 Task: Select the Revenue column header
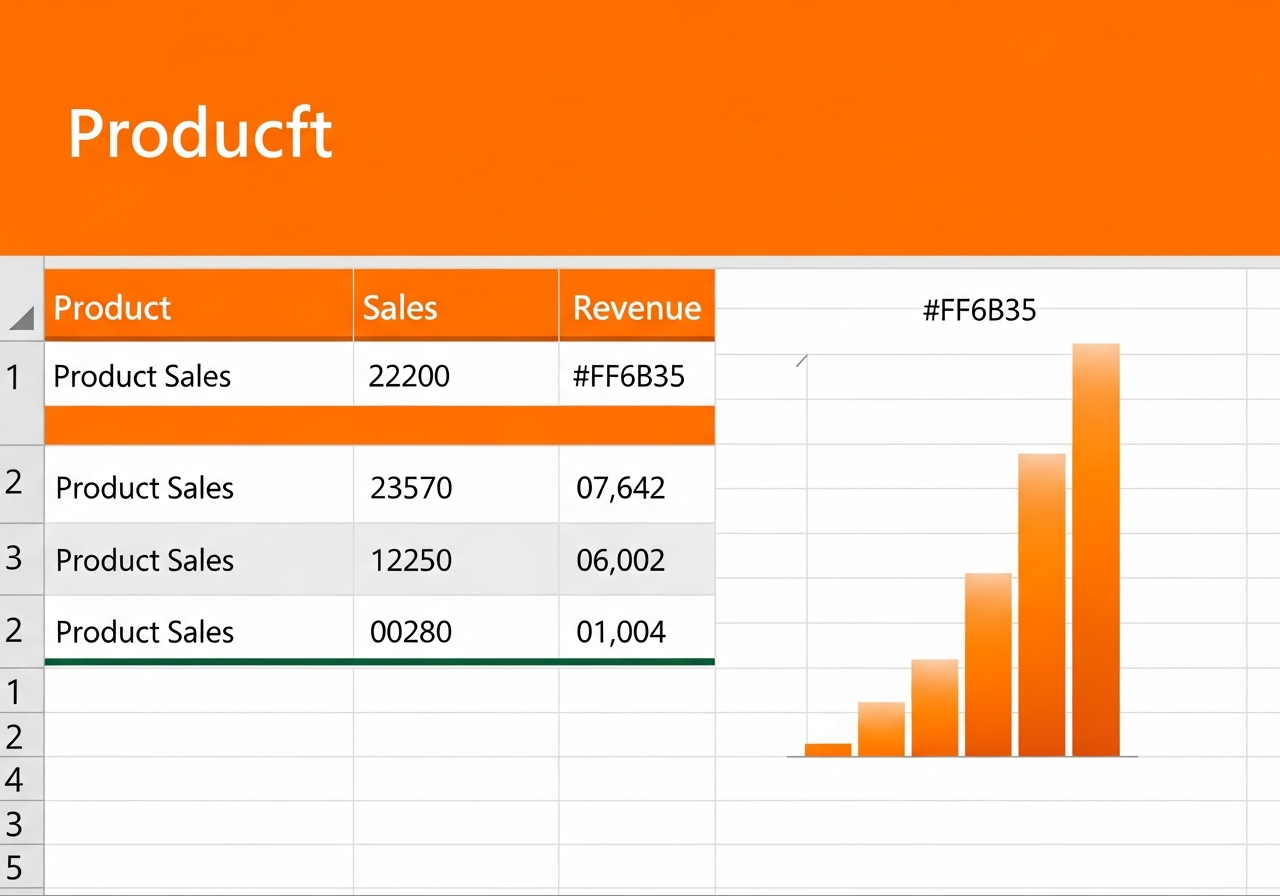pyautogui.click(x=637, y=306)
